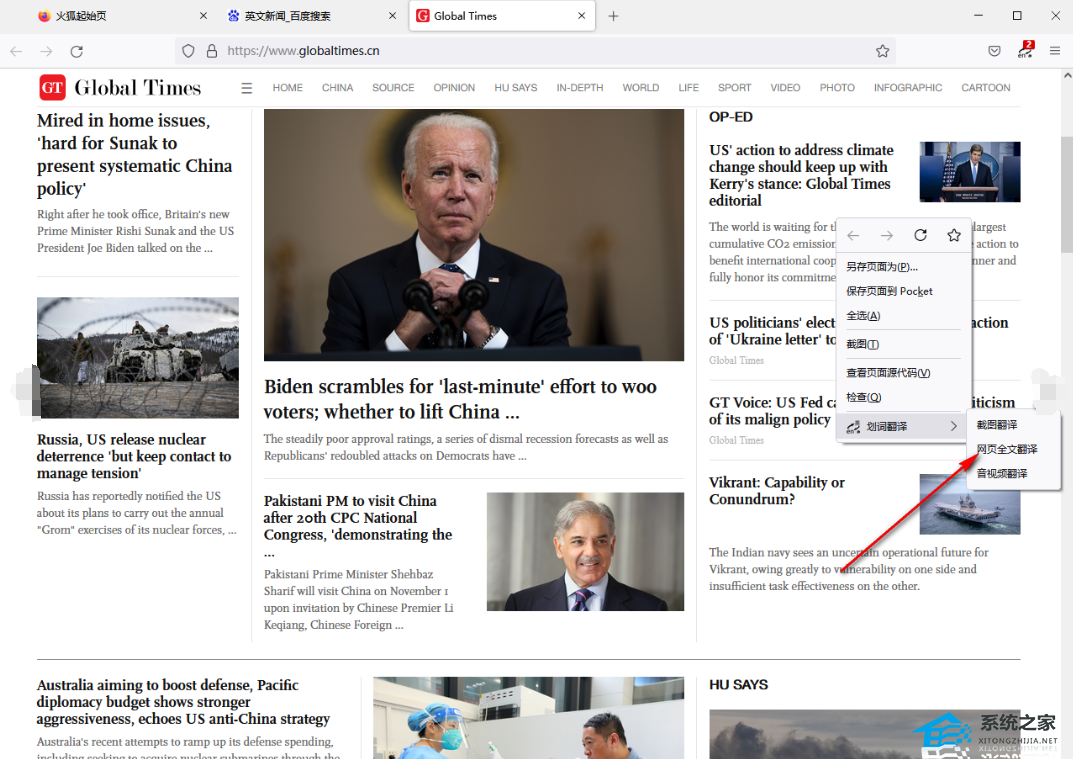1073x759 pixels.
Task: Go to the VIDEO section
Action: [x=785, y=88]
